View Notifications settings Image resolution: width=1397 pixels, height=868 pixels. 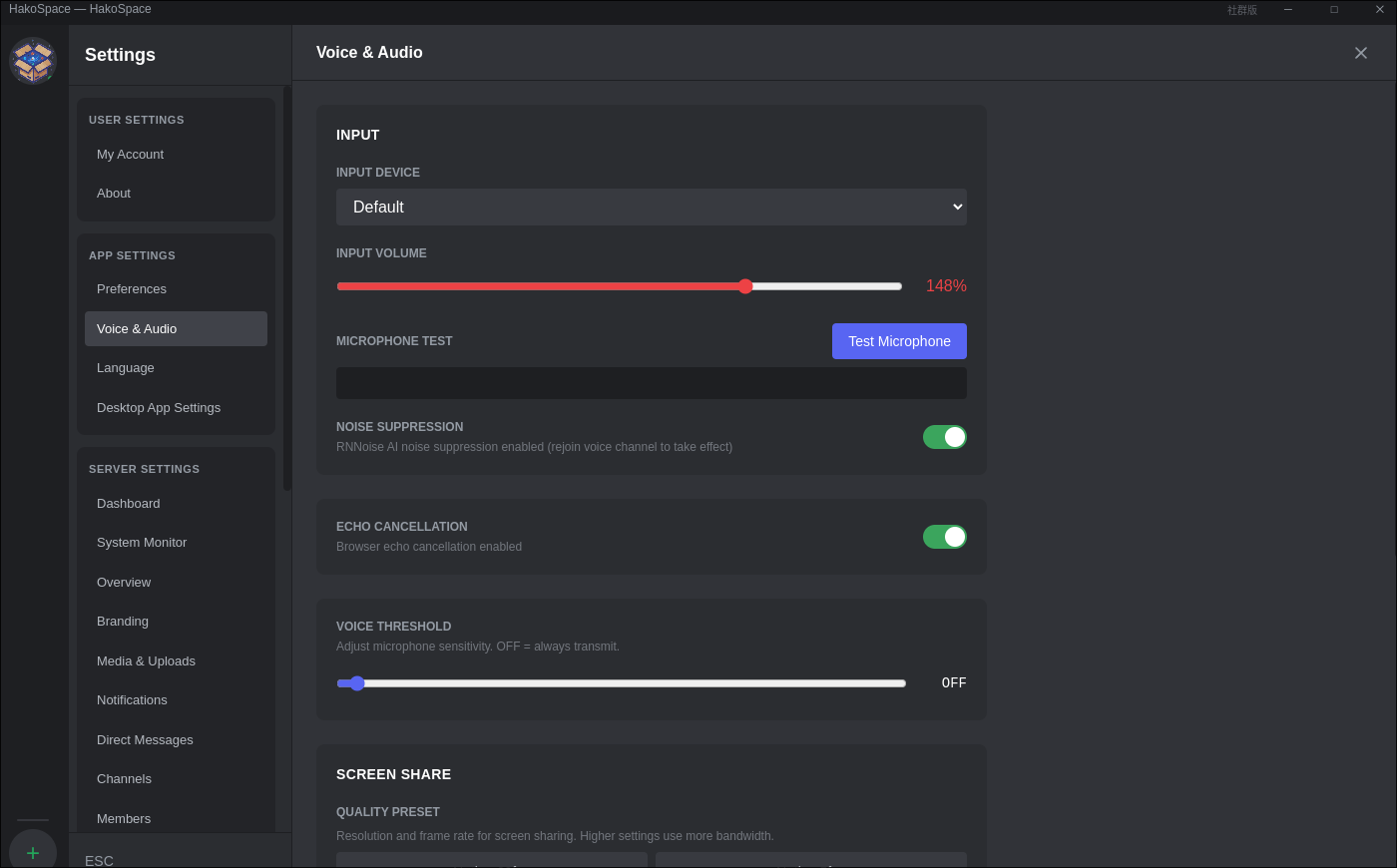coord(131,699)
